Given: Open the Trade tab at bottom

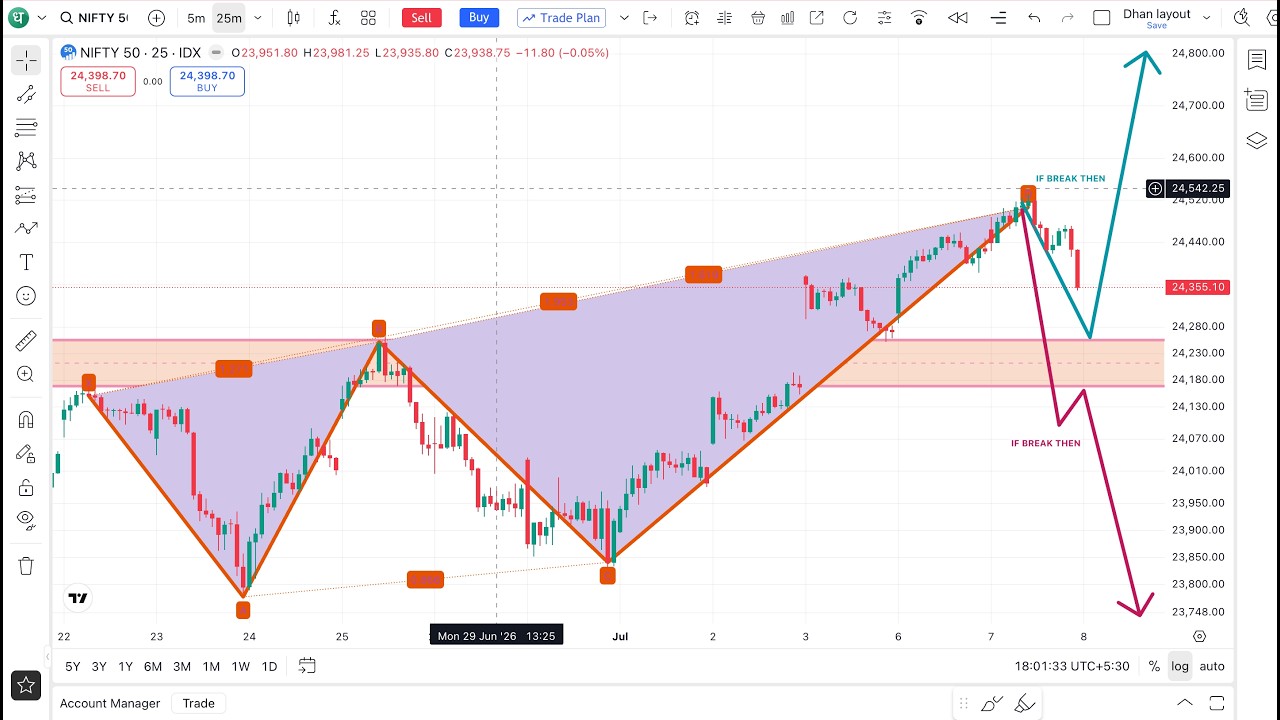Looking at the screenshot, I should point(198,703).
